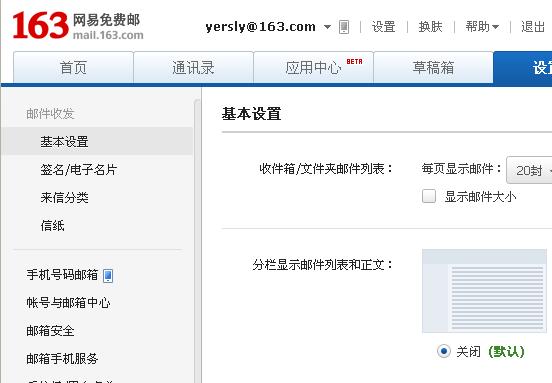Open 来信分类 in the sidebar
Screen dimensions: 552x383
tap(64, 197)
